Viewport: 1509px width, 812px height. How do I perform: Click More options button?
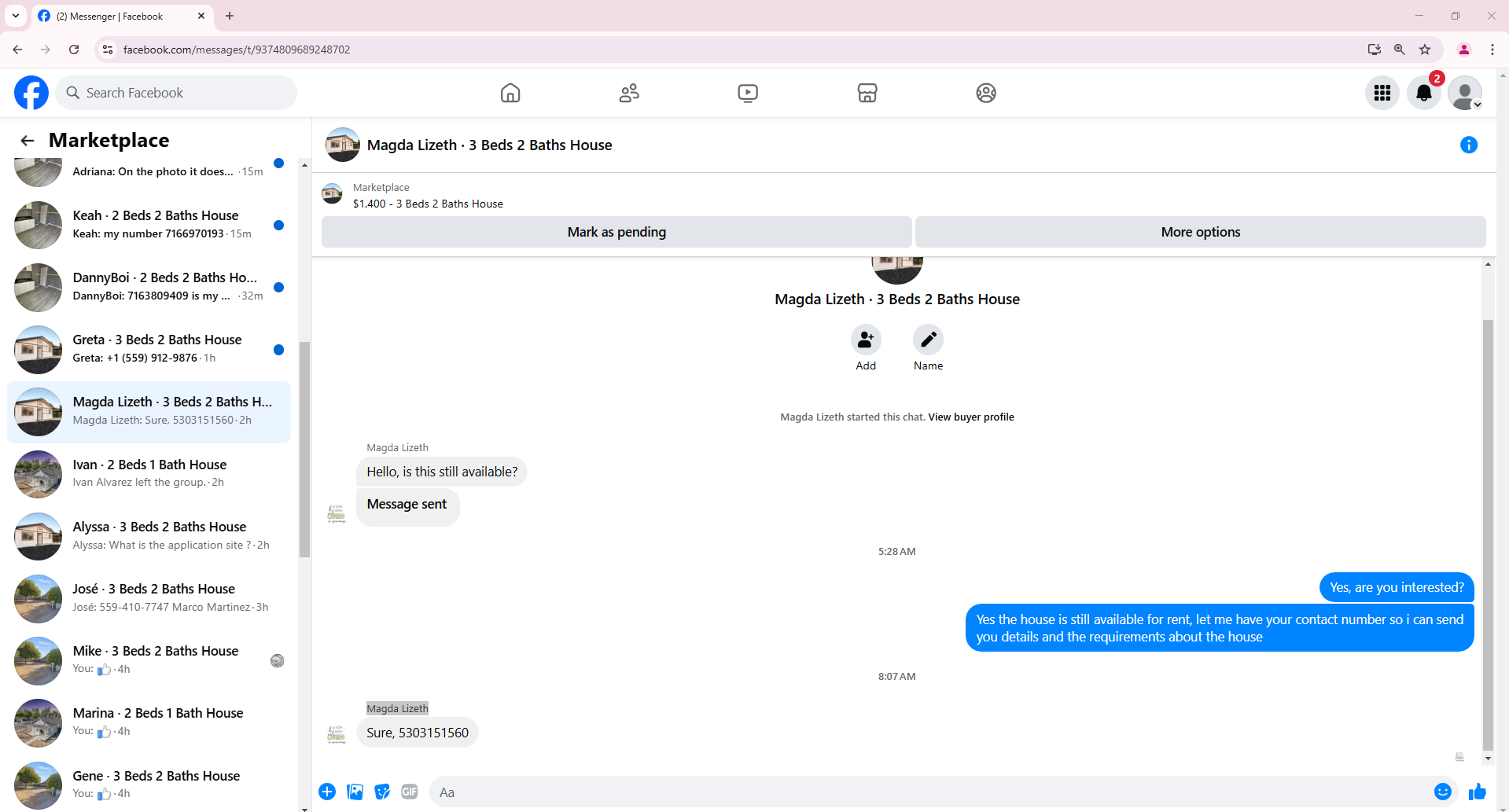point(1201,232)
